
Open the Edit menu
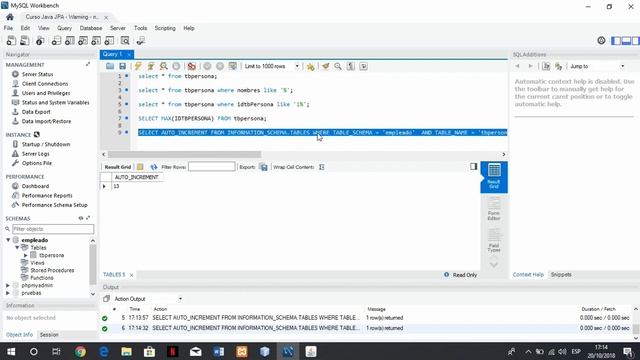coord(25,28)
